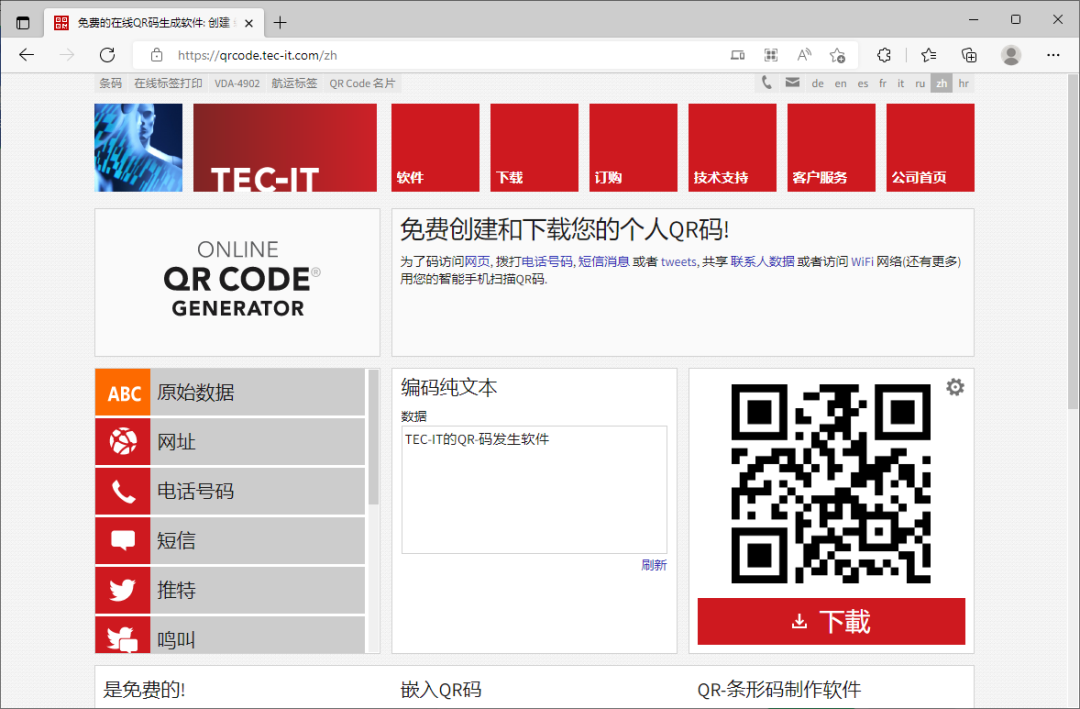Open the 公司首页 menu tile
The width and height of the screenshot is (1080, 709).
(x=931, y=147)
